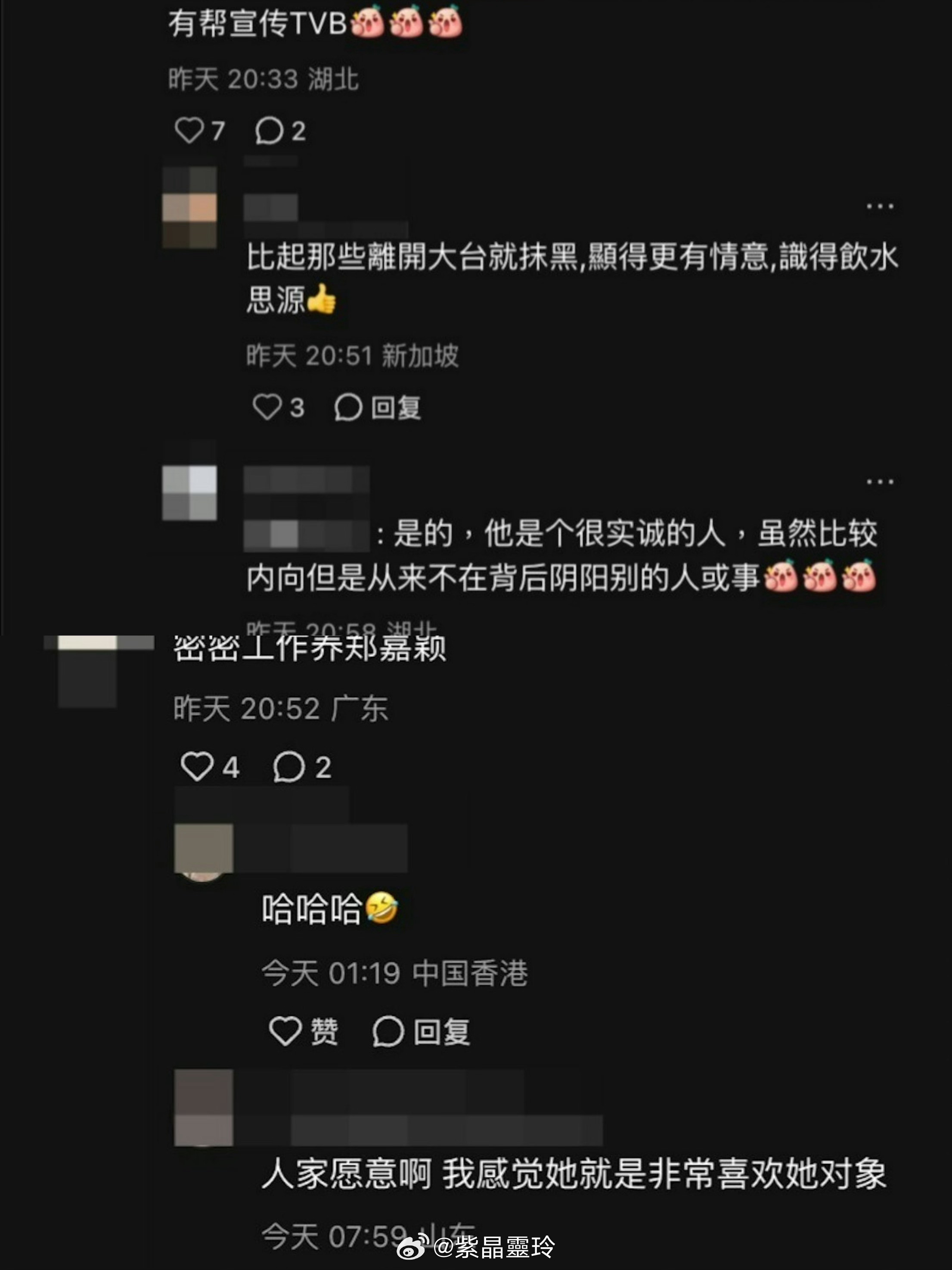Viewport: 952px width, 1270px height.
Task: Open the options menu on the 飲水思源 comment
Action: (880, 206)
